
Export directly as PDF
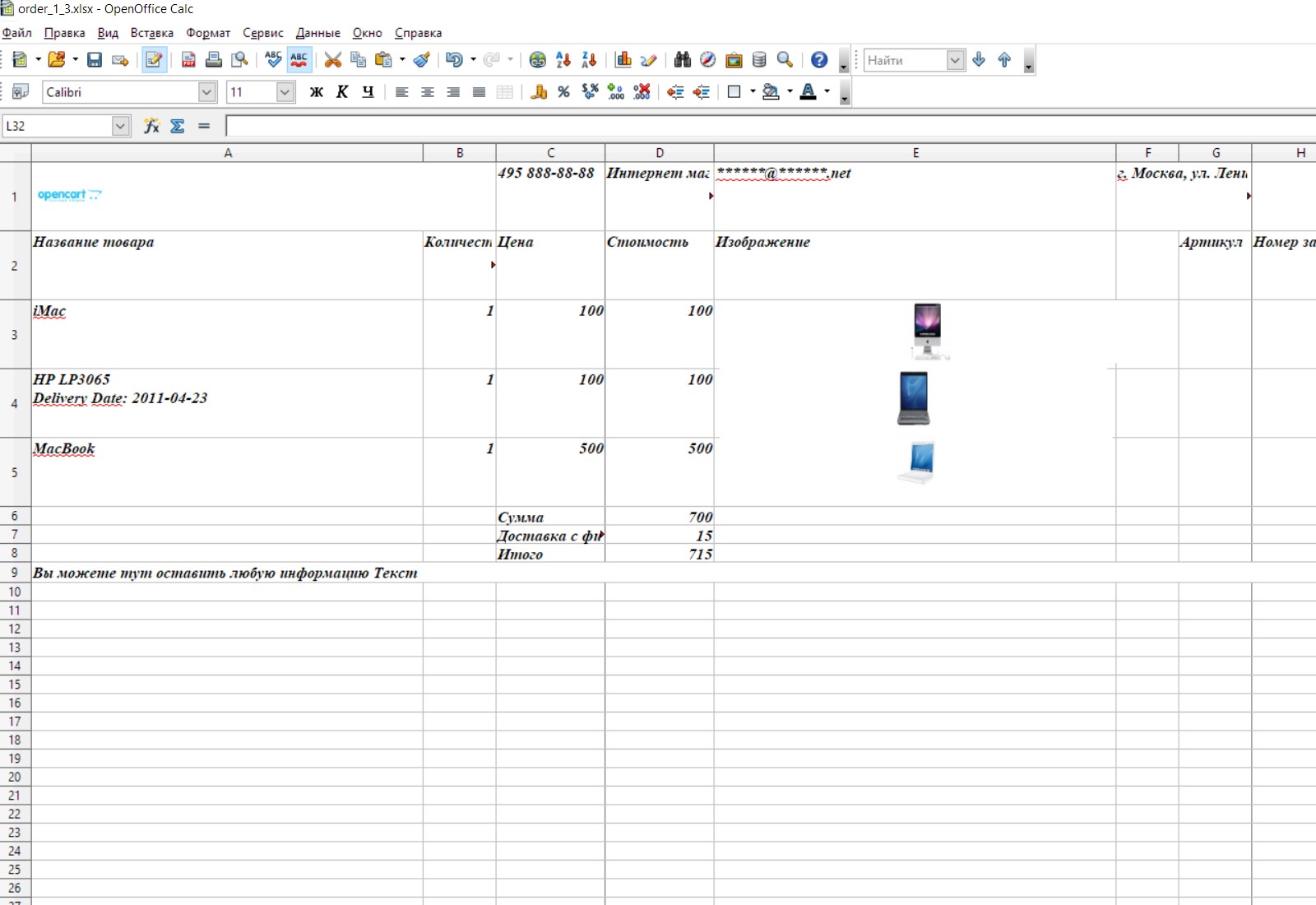pos(188,60)
